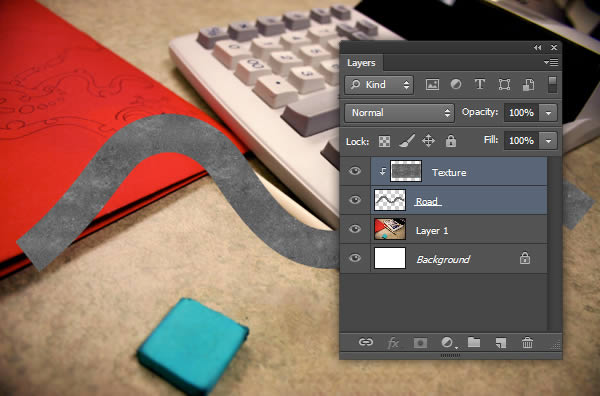
Task: Select the Layers tab
Action: (x=361, y=63)
